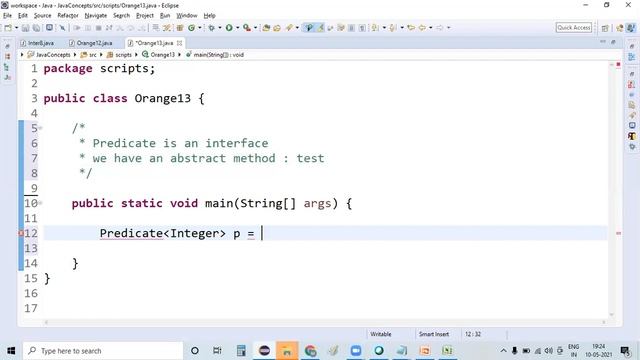Collapse the comment fold at line 5
The image size is (640, 360).
[x=40, y=128]
